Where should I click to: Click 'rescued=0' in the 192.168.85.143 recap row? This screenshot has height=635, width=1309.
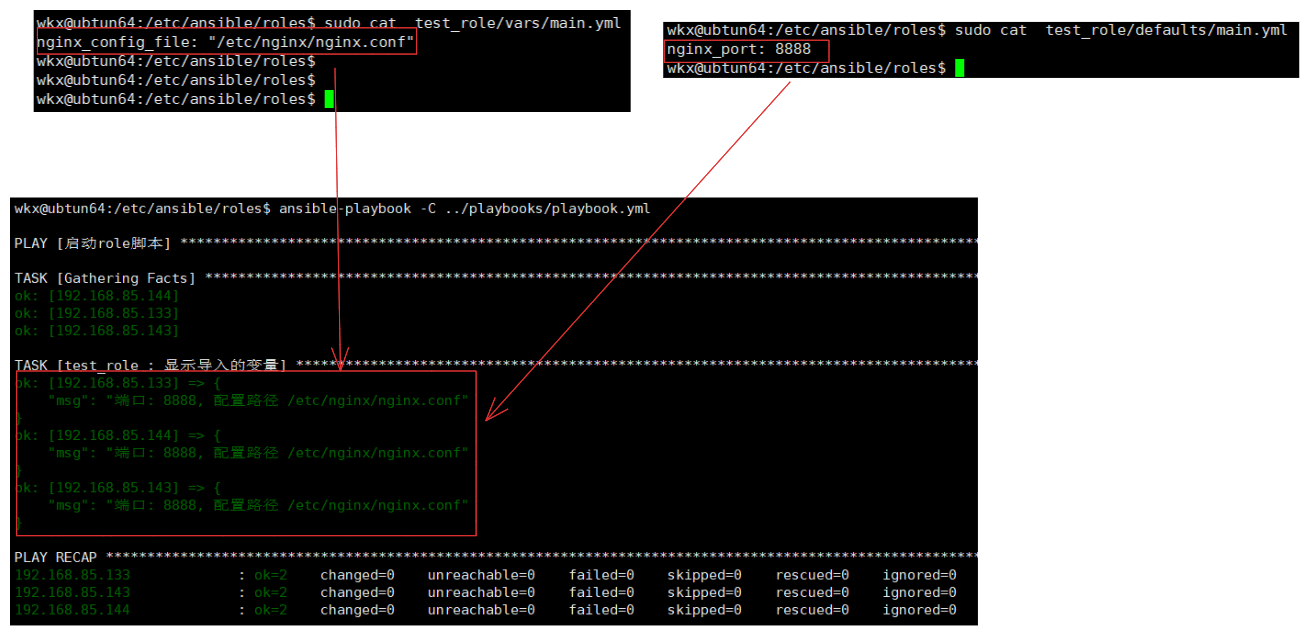812,592
